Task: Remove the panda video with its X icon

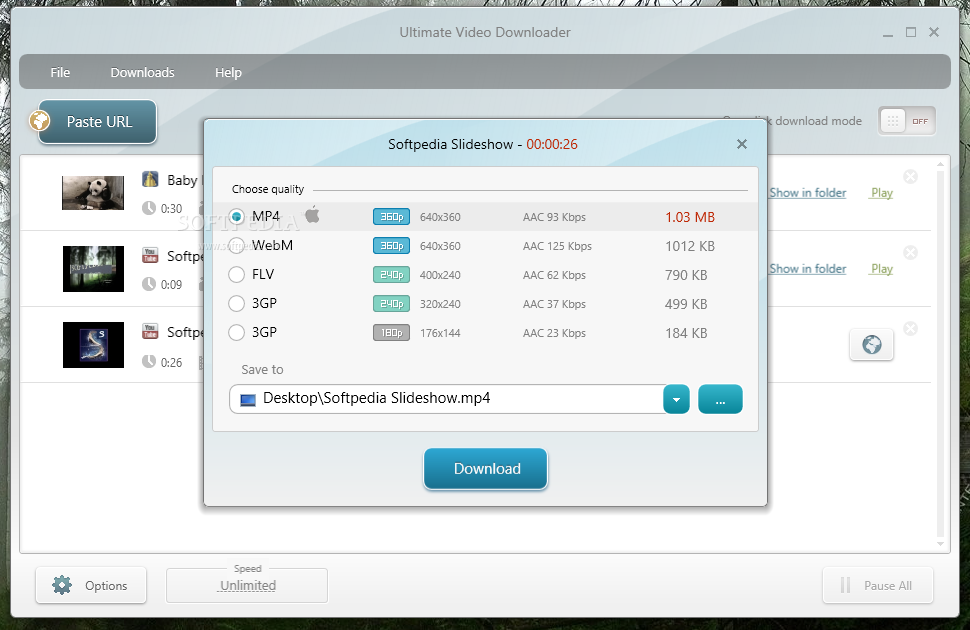Action: coord(910,177)
